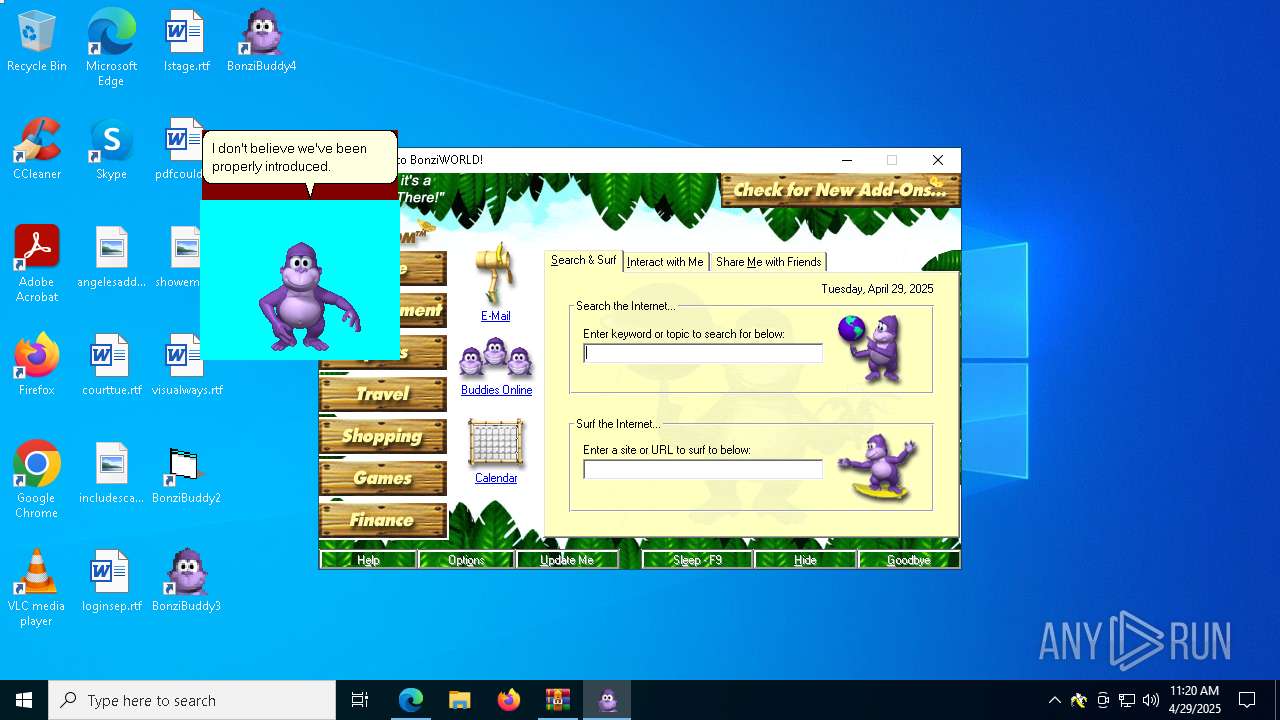Launch VLC media player shortcut
Viewport: 1280px width, 720px height.
37,588
